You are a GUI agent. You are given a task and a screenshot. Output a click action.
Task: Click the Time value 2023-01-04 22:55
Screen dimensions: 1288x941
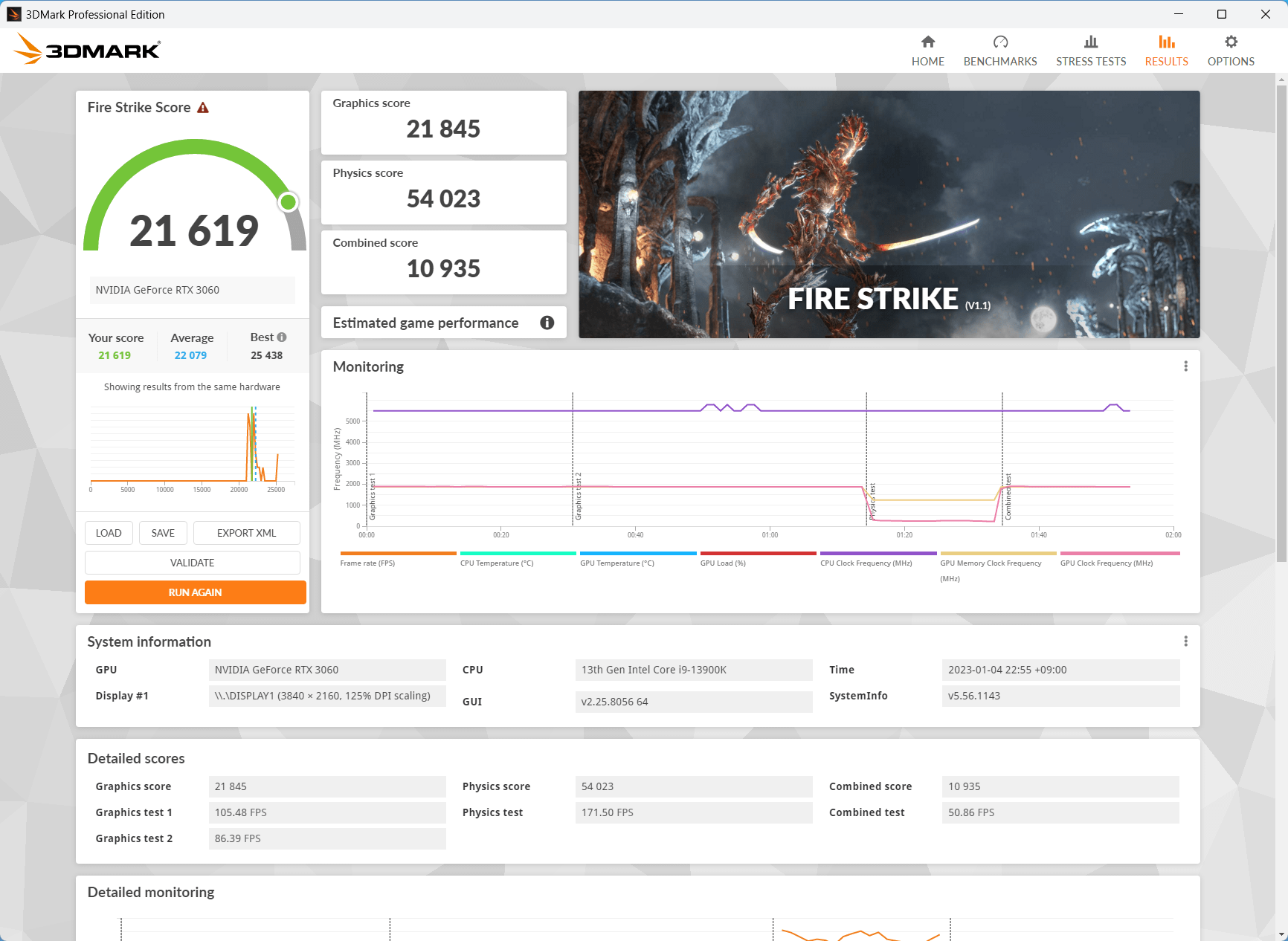coord(1060,670)
